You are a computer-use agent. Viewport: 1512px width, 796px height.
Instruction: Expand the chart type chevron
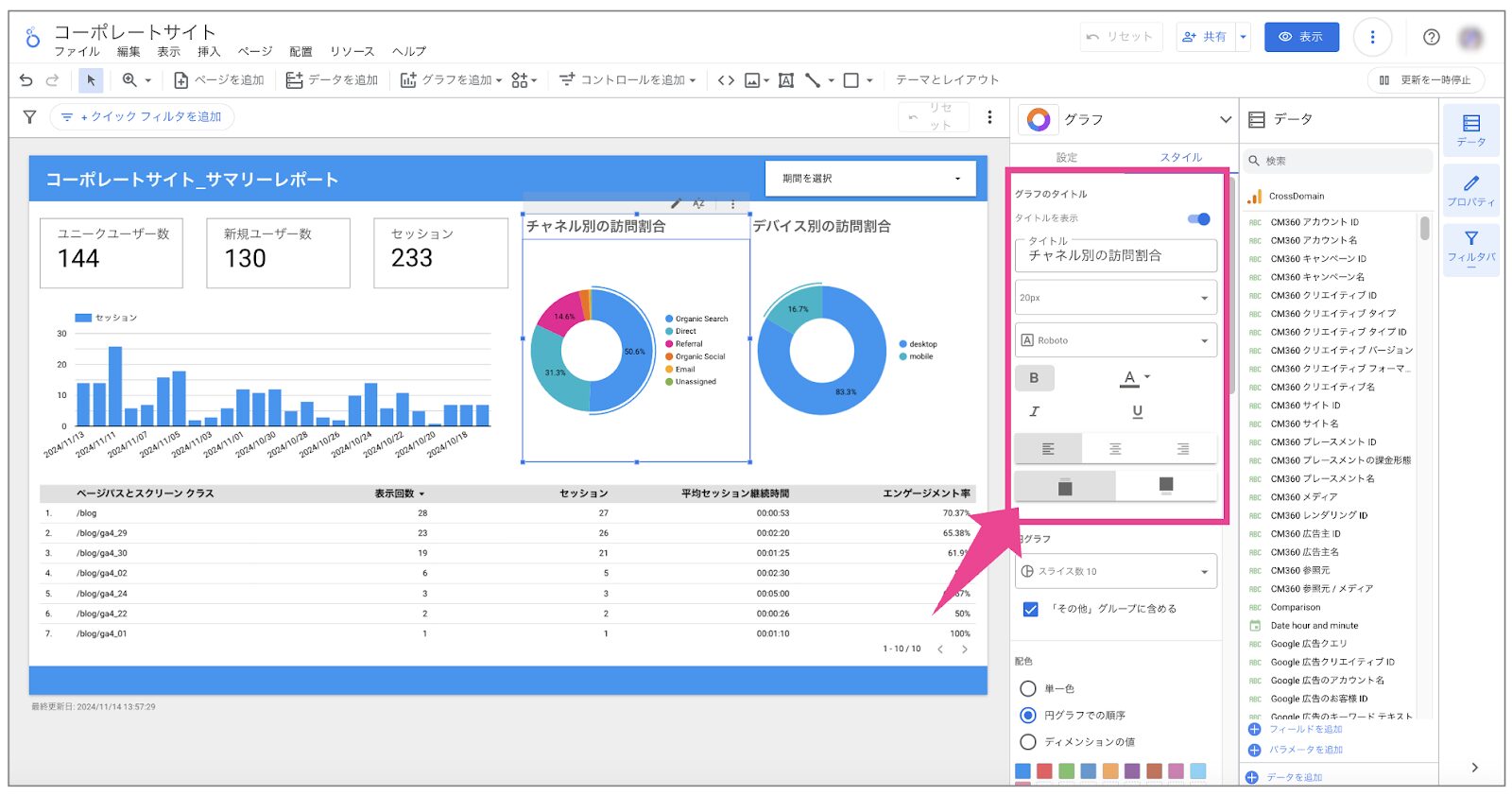coord(1226,120)
